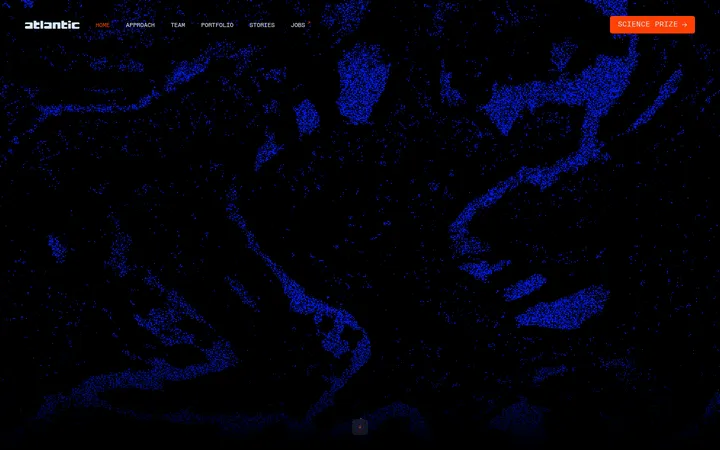Open the Team page
Image resolution: width=720 pixels, height=450 pixels.
click(178, 25)
